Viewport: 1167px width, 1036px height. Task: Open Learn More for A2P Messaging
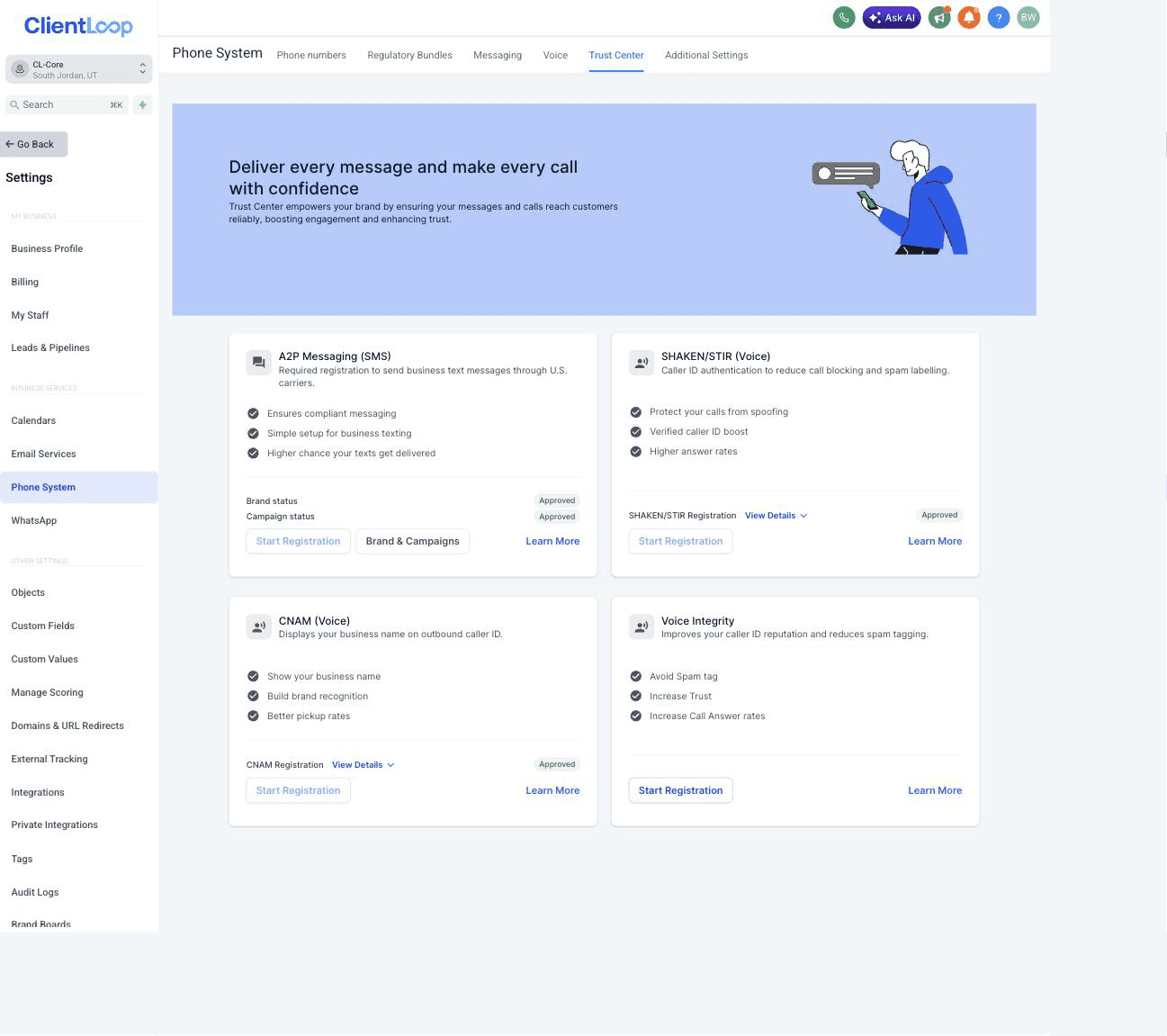pos(552,541)
